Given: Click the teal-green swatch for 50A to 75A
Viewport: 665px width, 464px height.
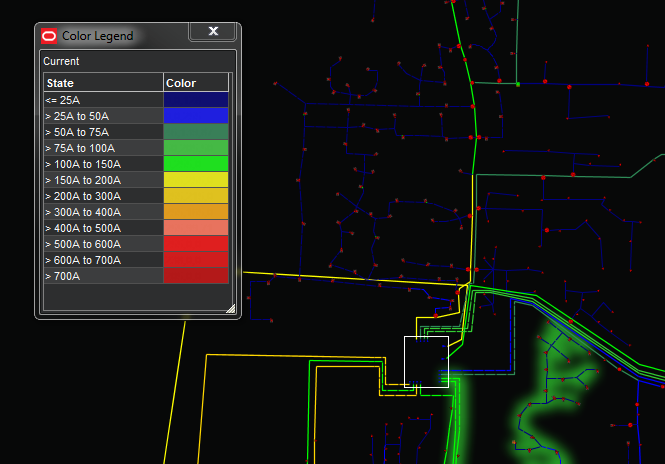Looking at the screenshot, I should [x=196, y=132].
